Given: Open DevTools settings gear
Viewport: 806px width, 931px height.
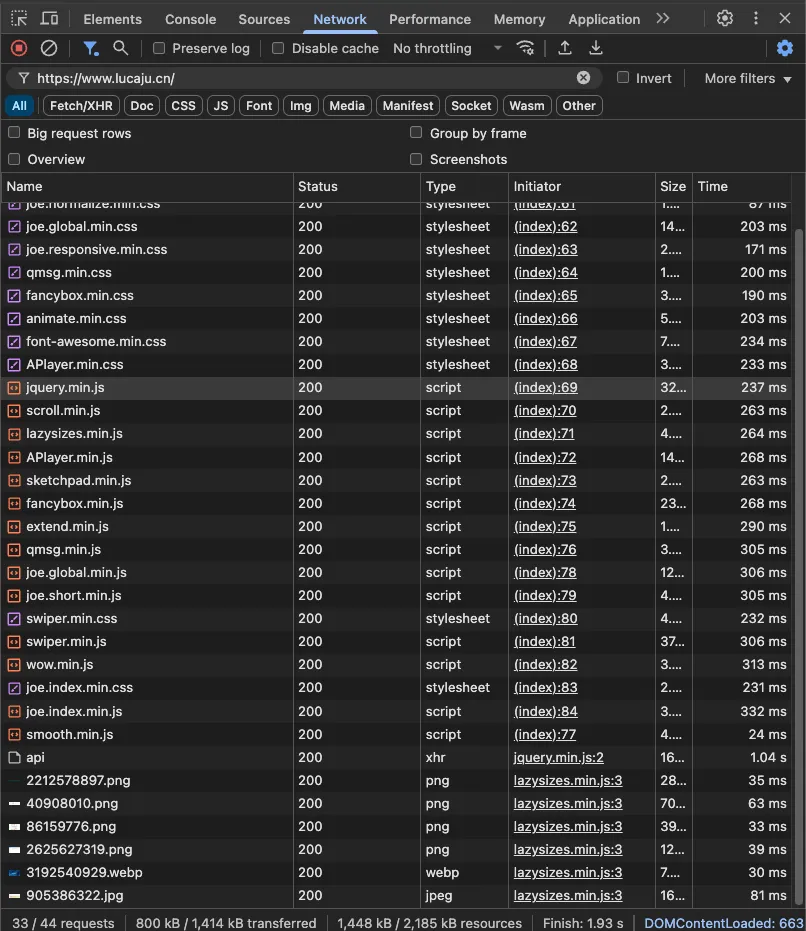Looking at the screenshot, I should click(x=725, y=18).
